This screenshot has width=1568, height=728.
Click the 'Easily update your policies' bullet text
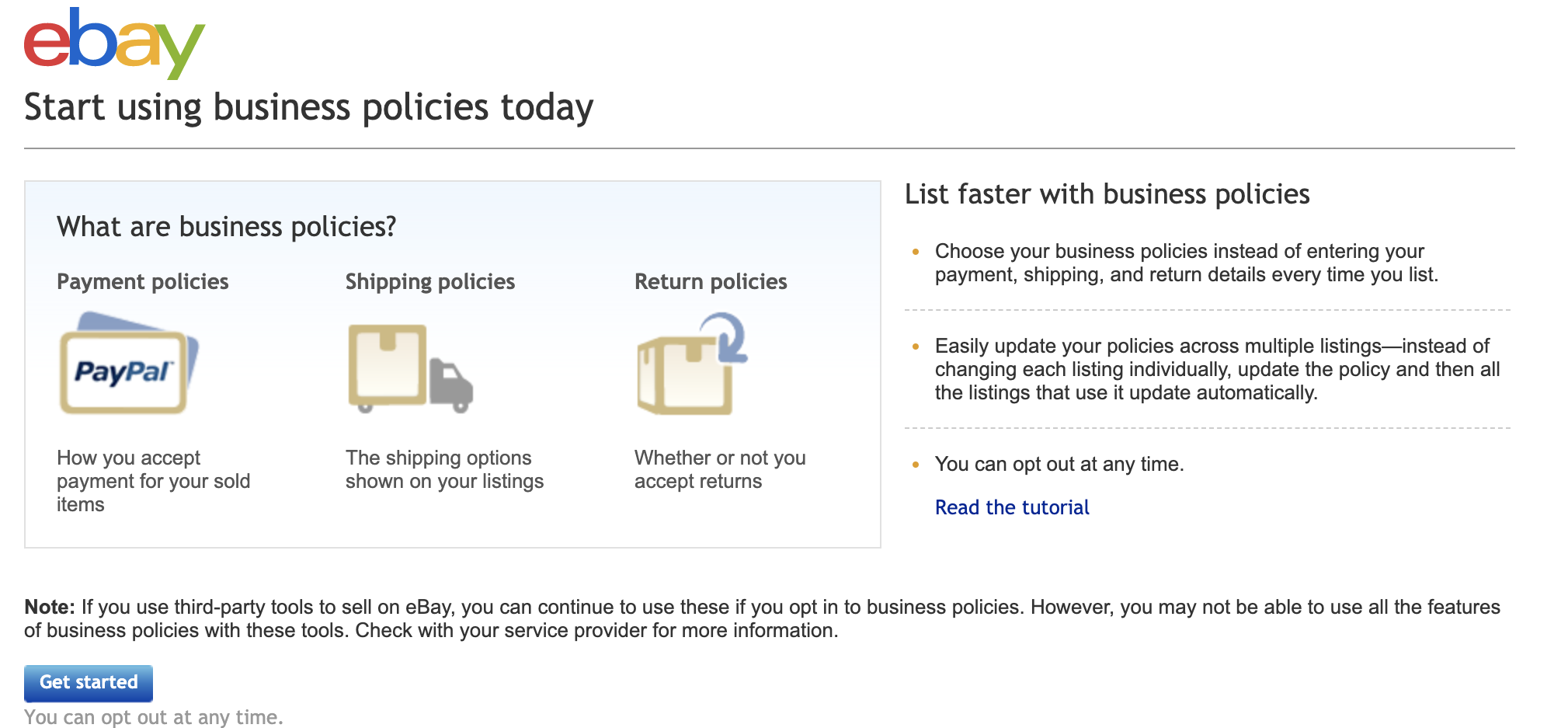tap(1217, 369)
